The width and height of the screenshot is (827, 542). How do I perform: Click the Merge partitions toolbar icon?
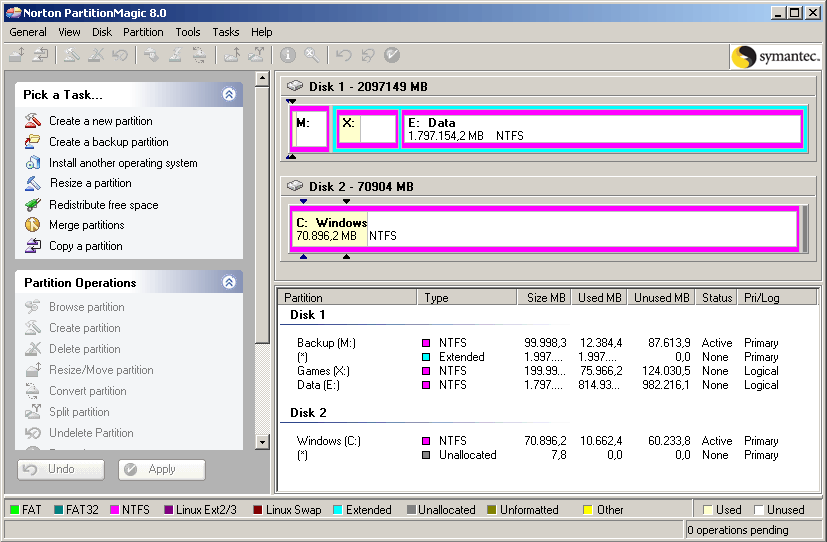232,55
